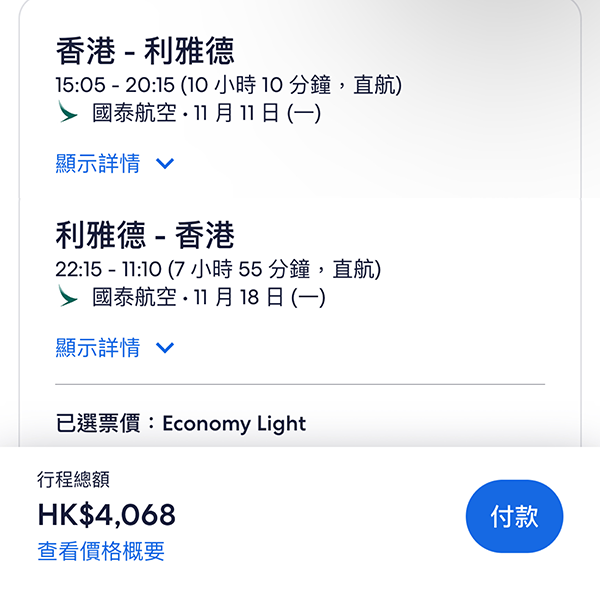The image size is (600, 600).
Task: Click the Economy Light selected fare
Action: pyautogui.click(x=234, y=423)
